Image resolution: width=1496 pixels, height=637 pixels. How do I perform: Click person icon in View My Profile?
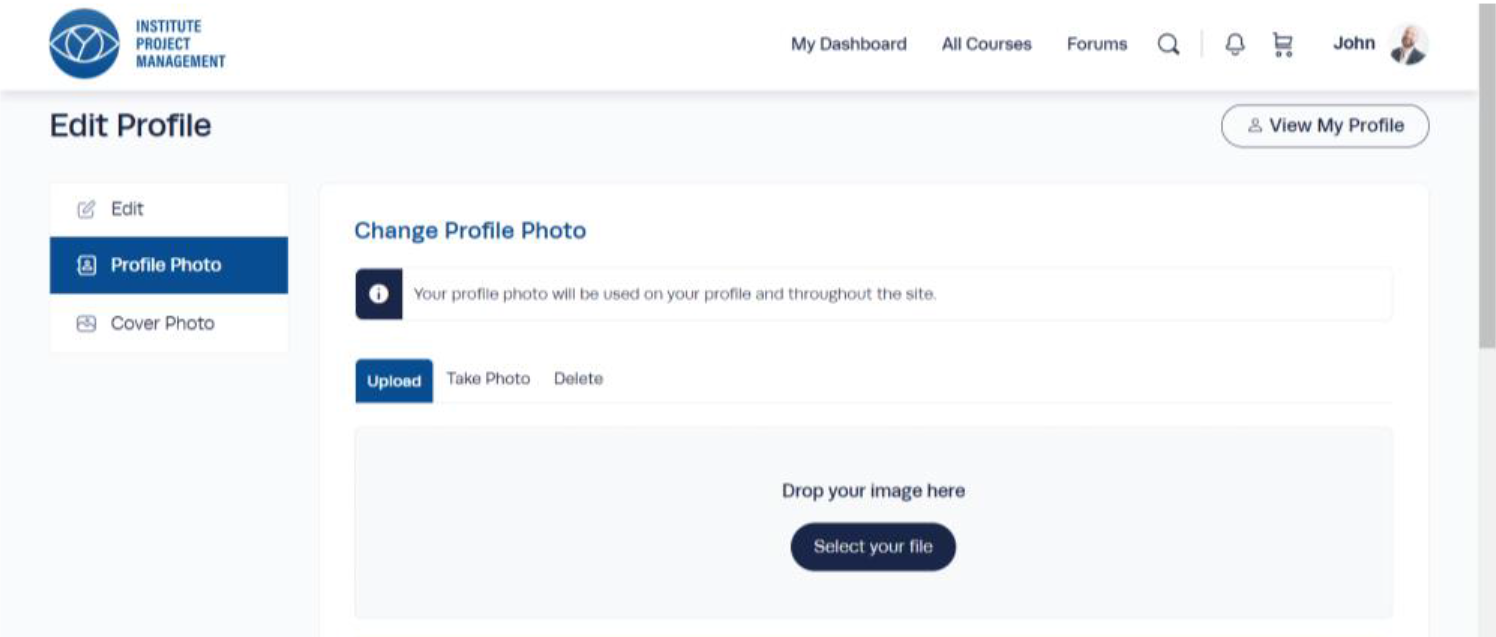coord(1255,126)
